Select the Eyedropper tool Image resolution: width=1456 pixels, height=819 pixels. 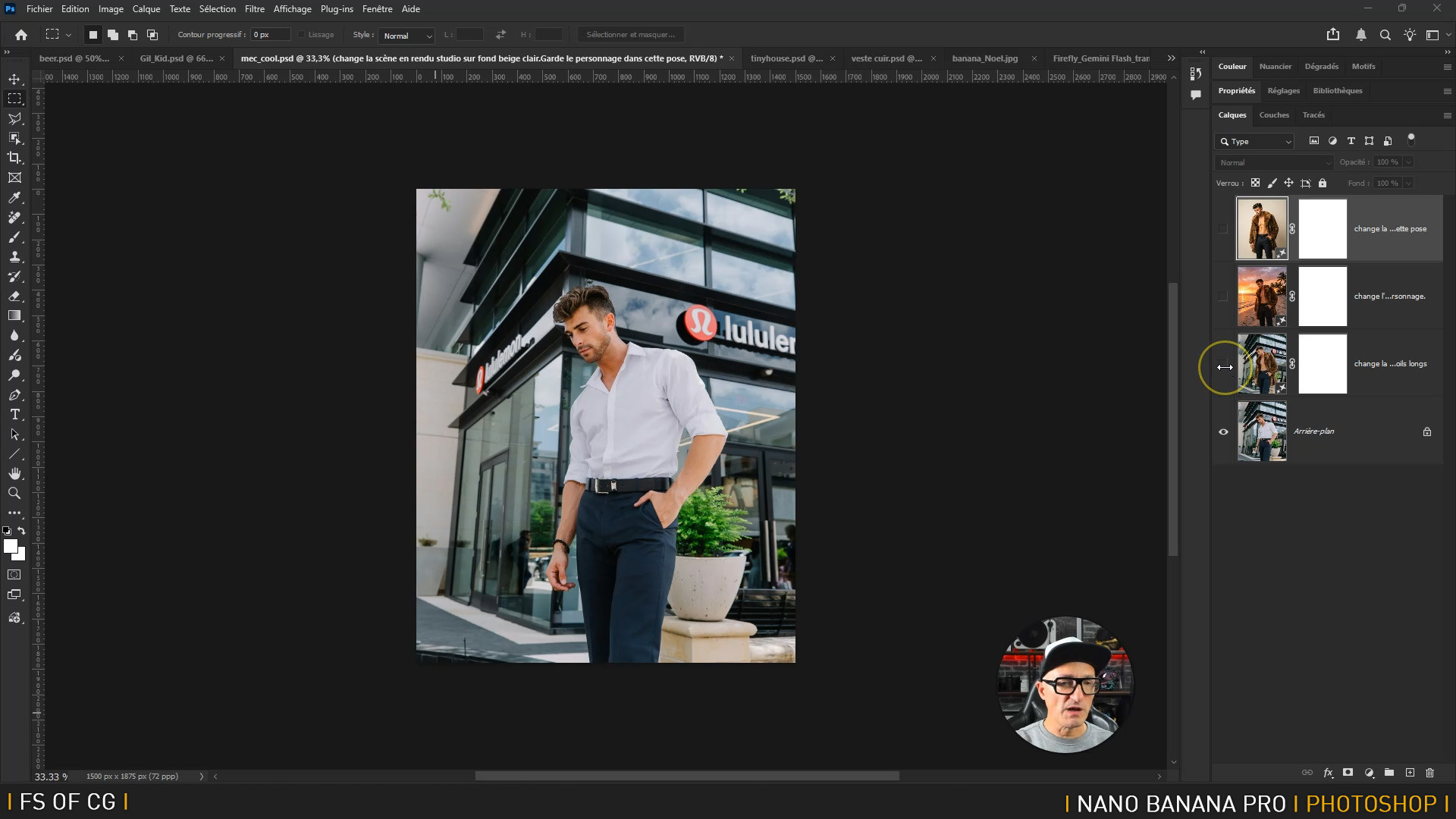(x=14, y=198)
